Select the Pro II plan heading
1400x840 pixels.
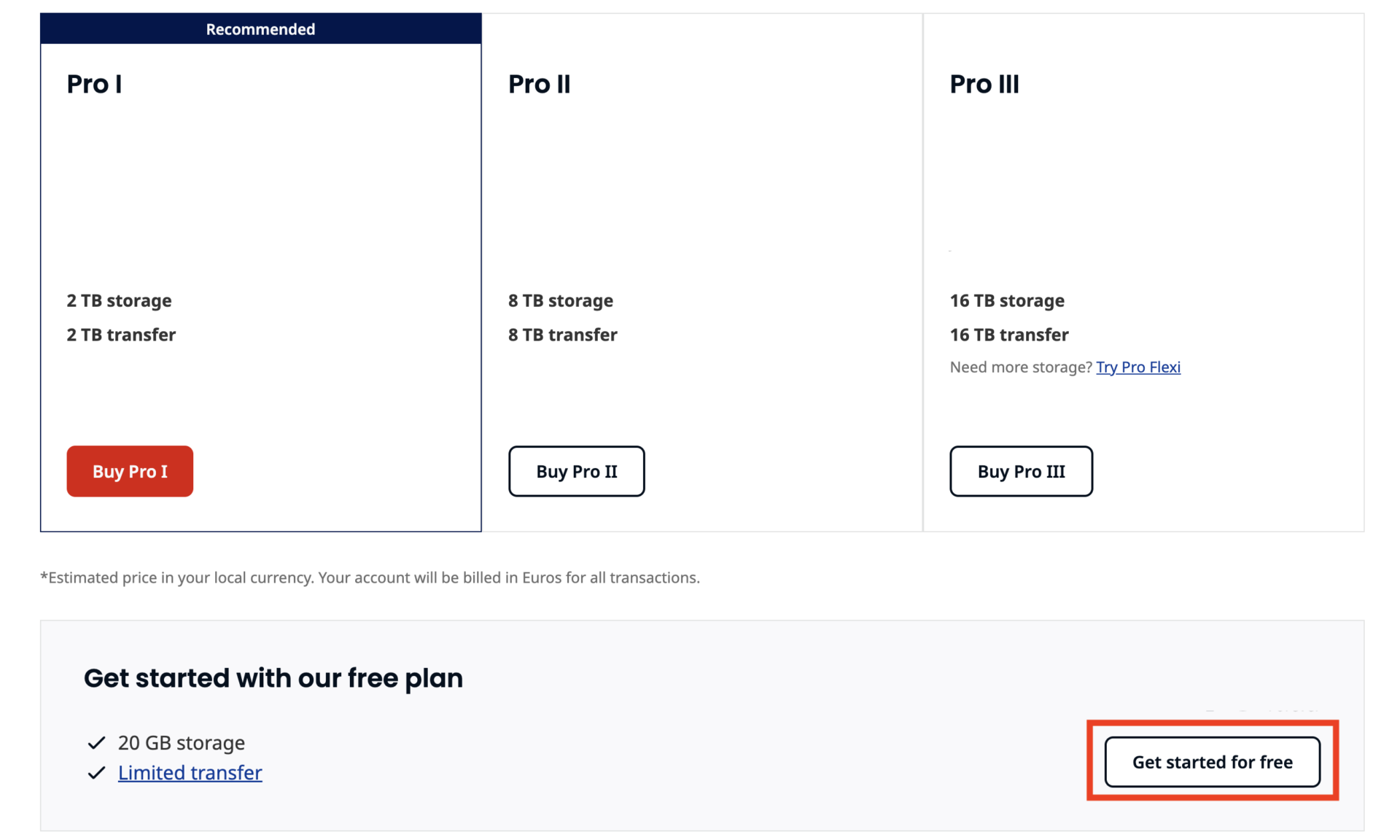(x=540, y=83)
